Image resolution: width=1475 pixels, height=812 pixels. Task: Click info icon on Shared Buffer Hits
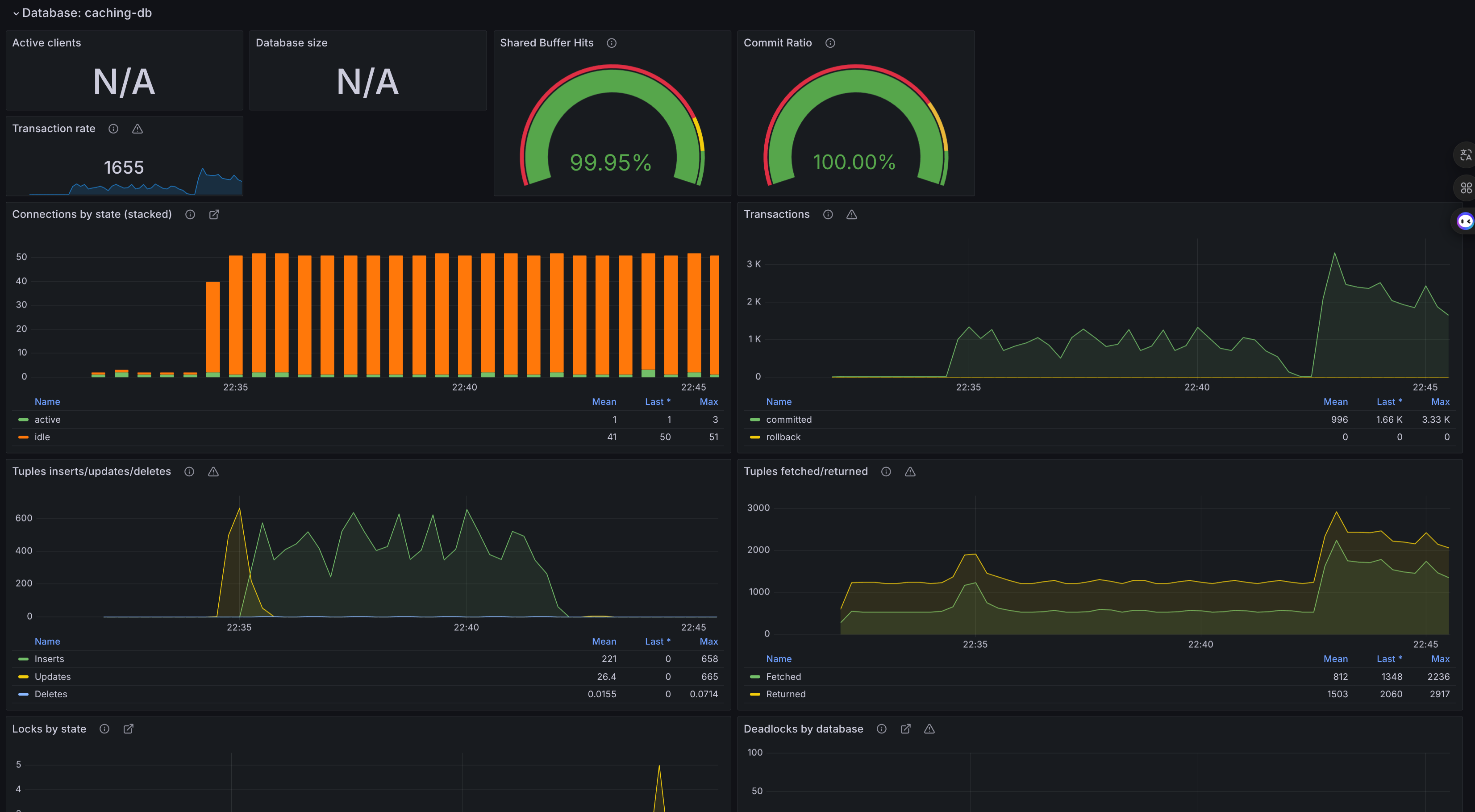pos(612,43)
